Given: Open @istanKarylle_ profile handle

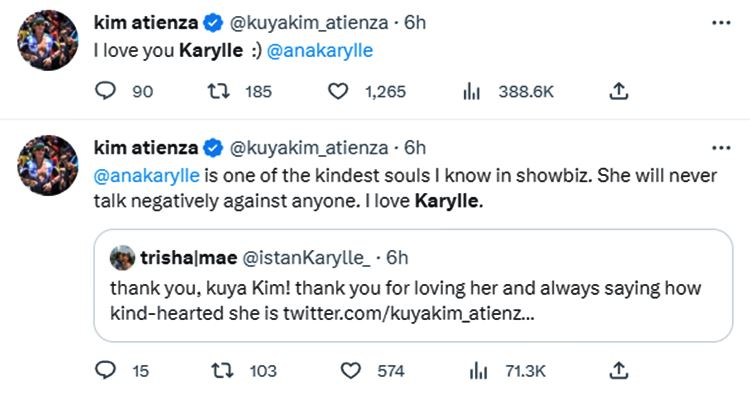Looking at the screenshot, I should click(x=306, y=258).
